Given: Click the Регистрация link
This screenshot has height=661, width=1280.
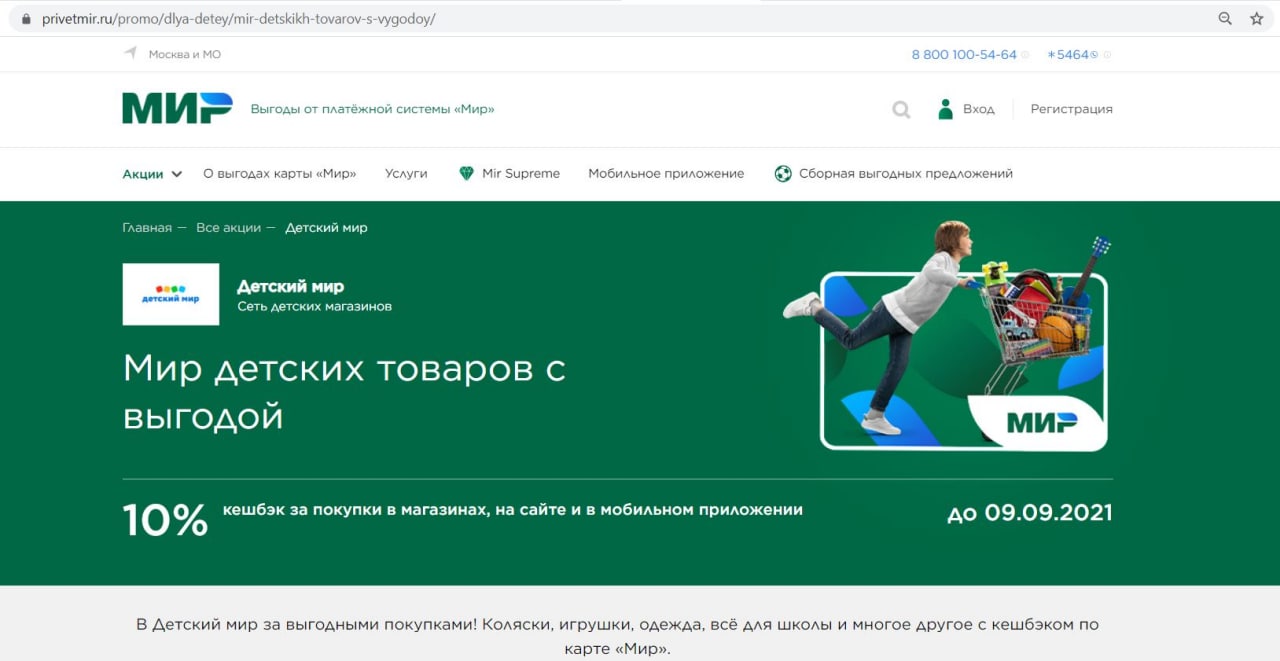Looking at the screenshot, I should click(1071, 109).
